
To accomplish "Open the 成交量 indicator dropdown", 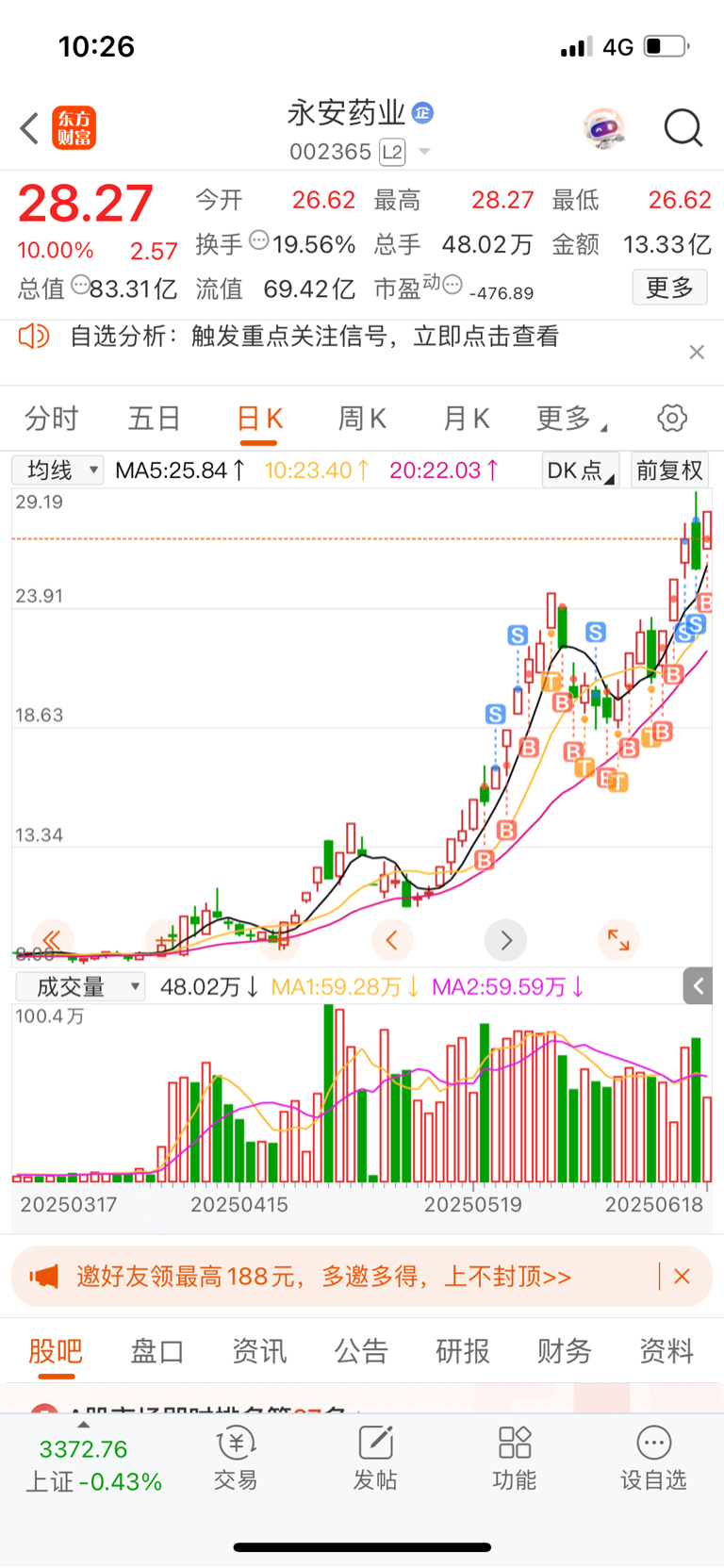I will click(79, 986).
